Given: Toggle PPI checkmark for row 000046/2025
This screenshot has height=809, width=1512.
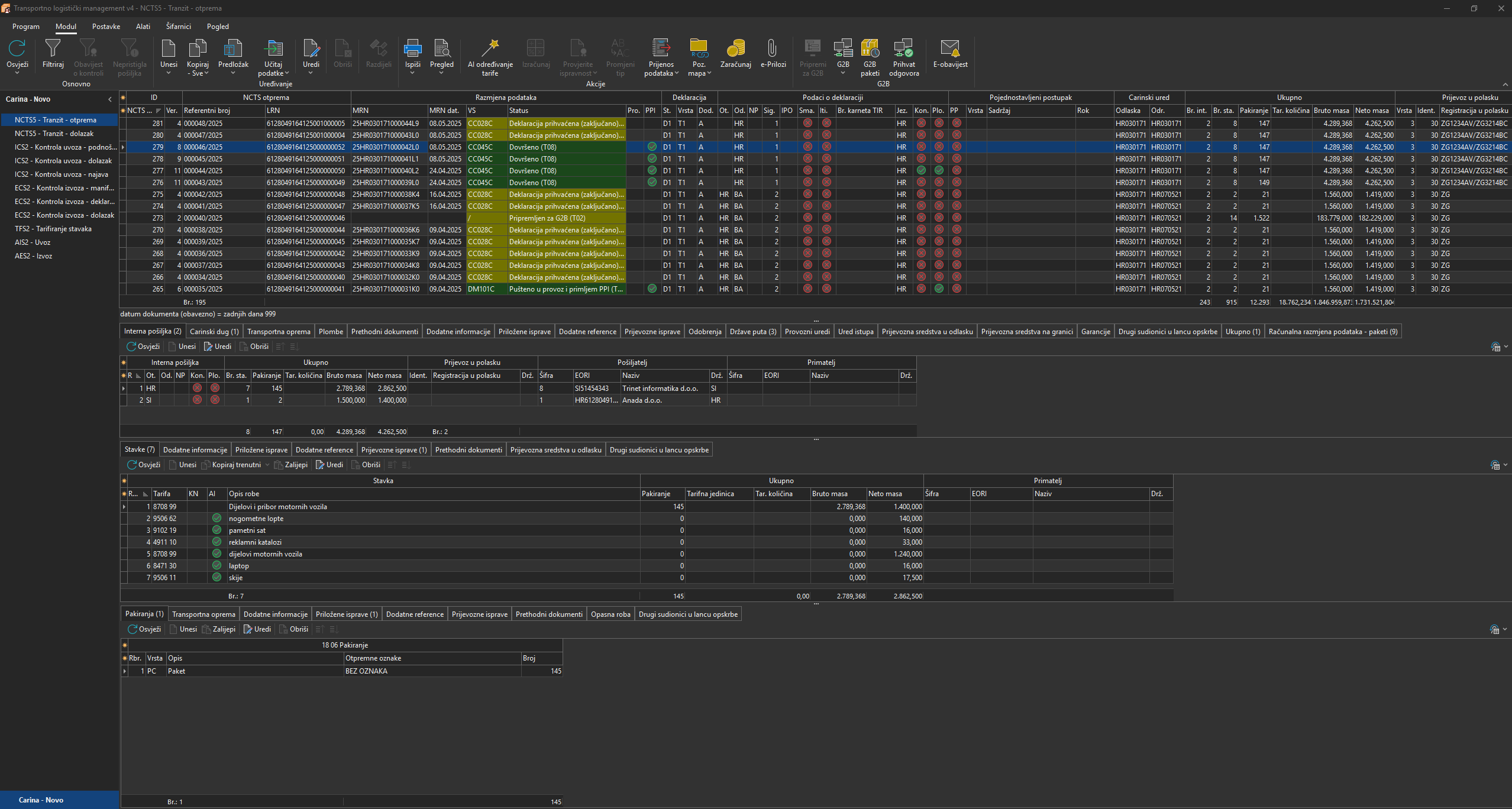Looking at the screenshot, I should click(652, 147).
